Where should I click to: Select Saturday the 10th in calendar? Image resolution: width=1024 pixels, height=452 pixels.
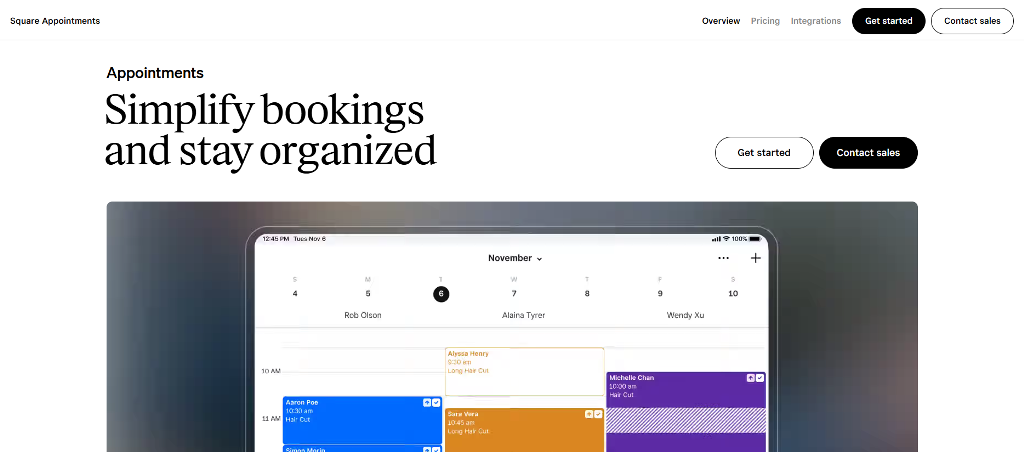[x=733, y=293]
